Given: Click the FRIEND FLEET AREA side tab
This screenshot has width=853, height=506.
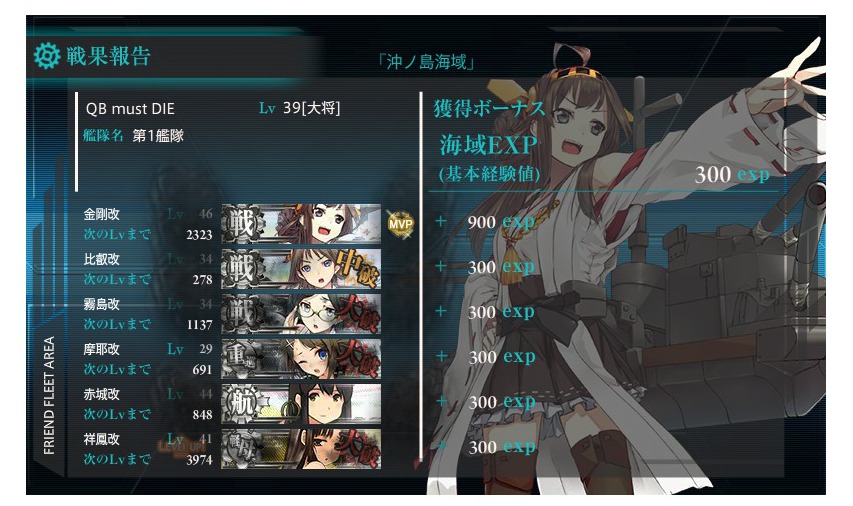Looking at the screenshot, I should tap(49, 396).
